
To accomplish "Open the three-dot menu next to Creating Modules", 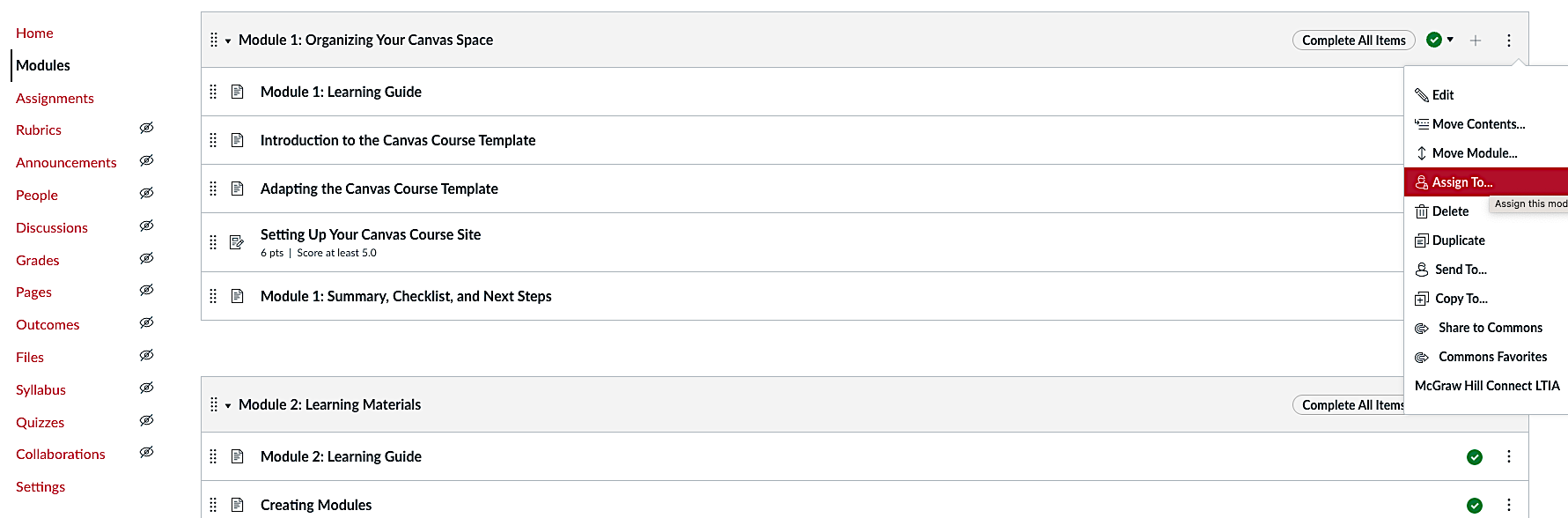I will coord(1509,505).
